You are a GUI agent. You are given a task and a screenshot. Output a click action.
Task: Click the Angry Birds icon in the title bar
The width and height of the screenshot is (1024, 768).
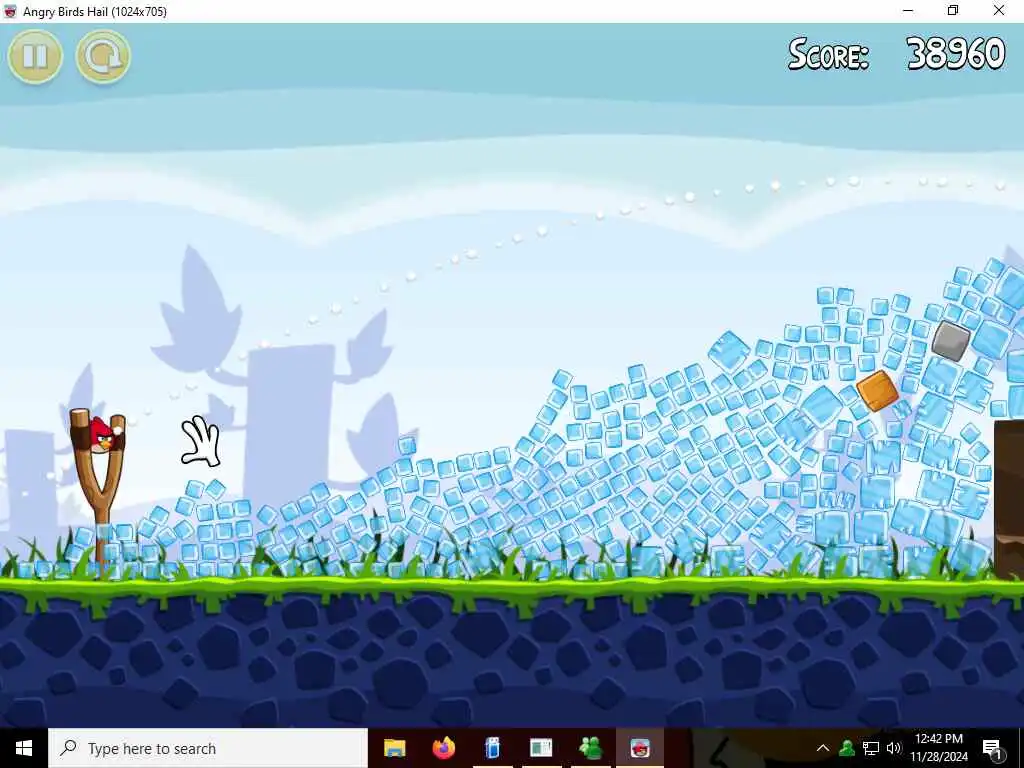(x=10, y=11)
